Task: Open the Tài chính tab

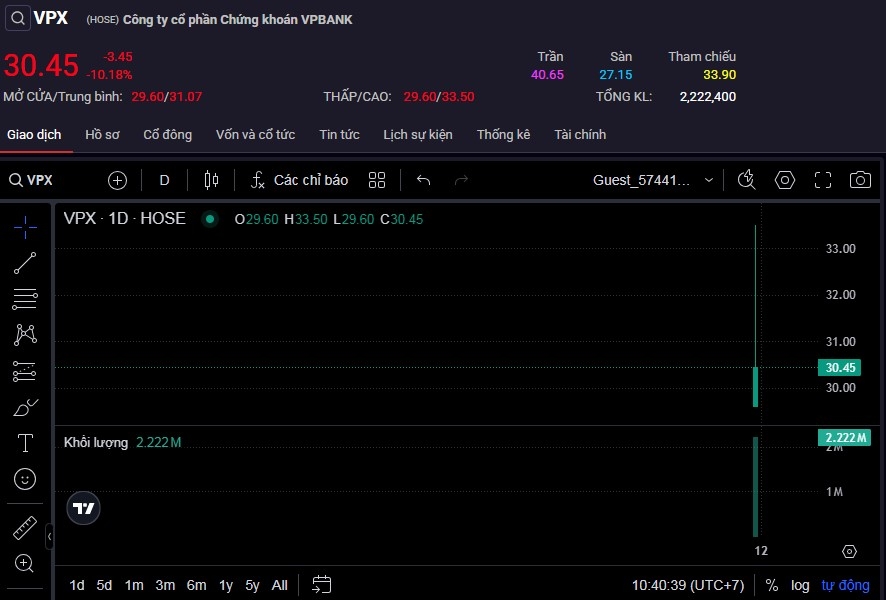Action: tap(580, 135)
